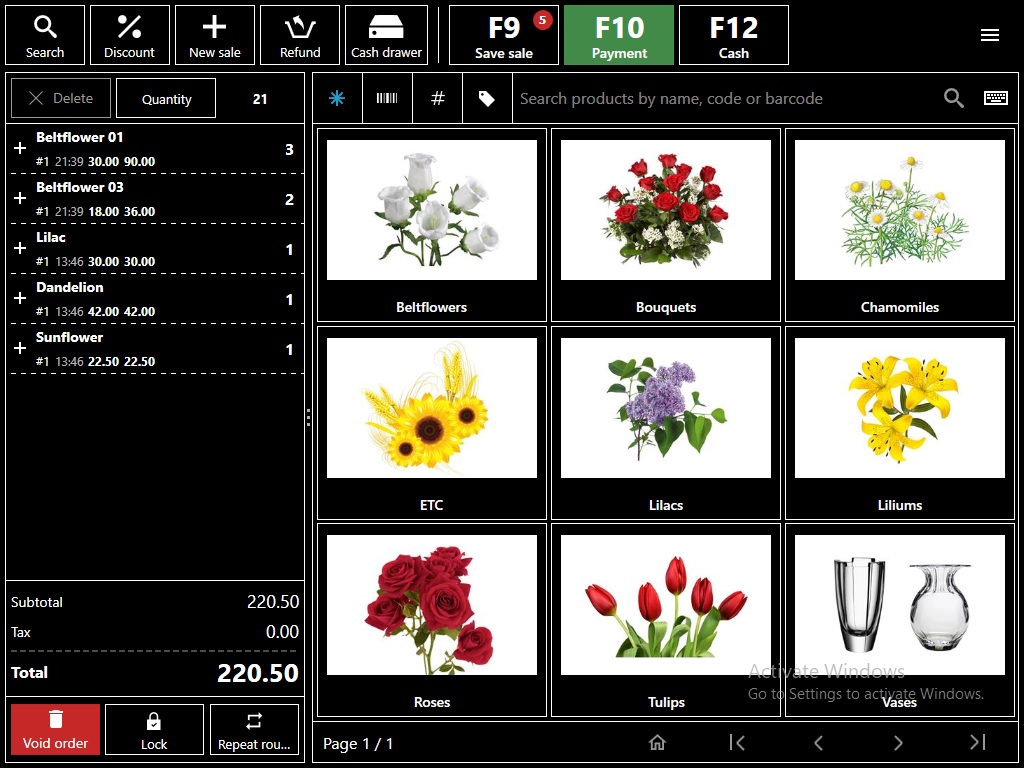Open the Cash drawer
1024x768 pixels.
tap(386, 35)
